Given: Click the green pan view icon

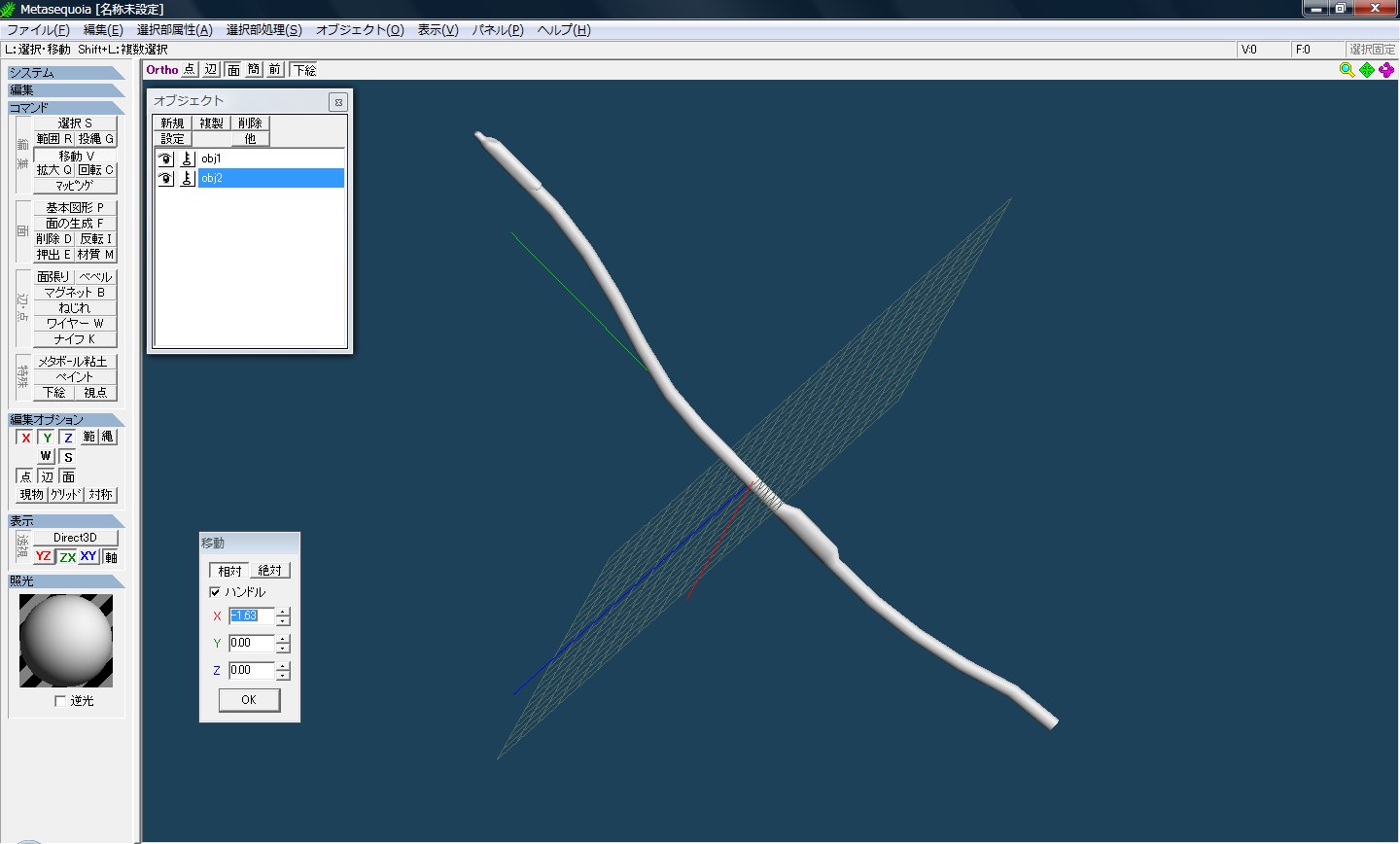Looking at the screenshot, I should pos(1367,70).
